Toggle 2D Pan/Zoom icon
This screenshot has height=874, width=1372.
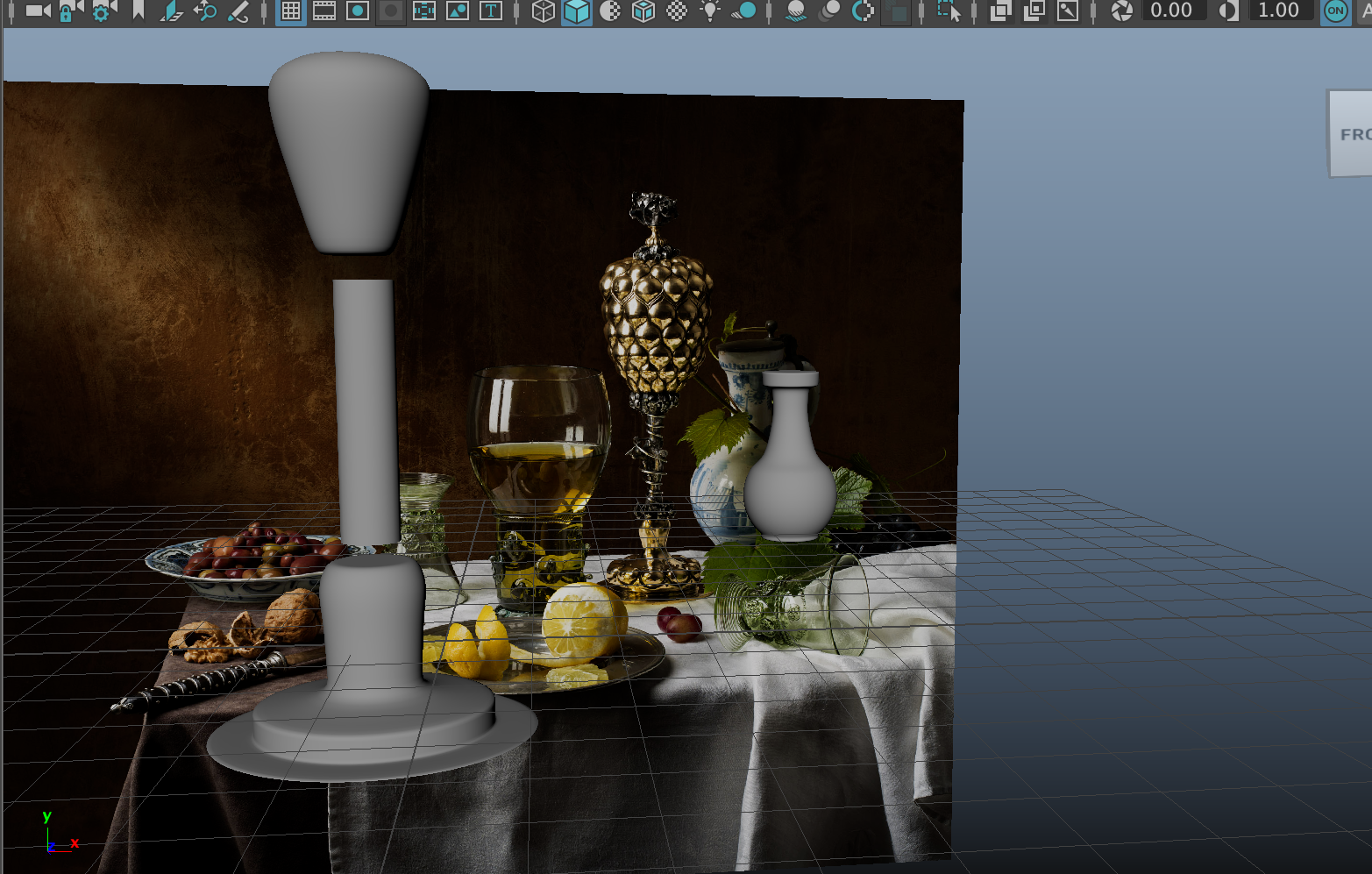pos(205,11)
